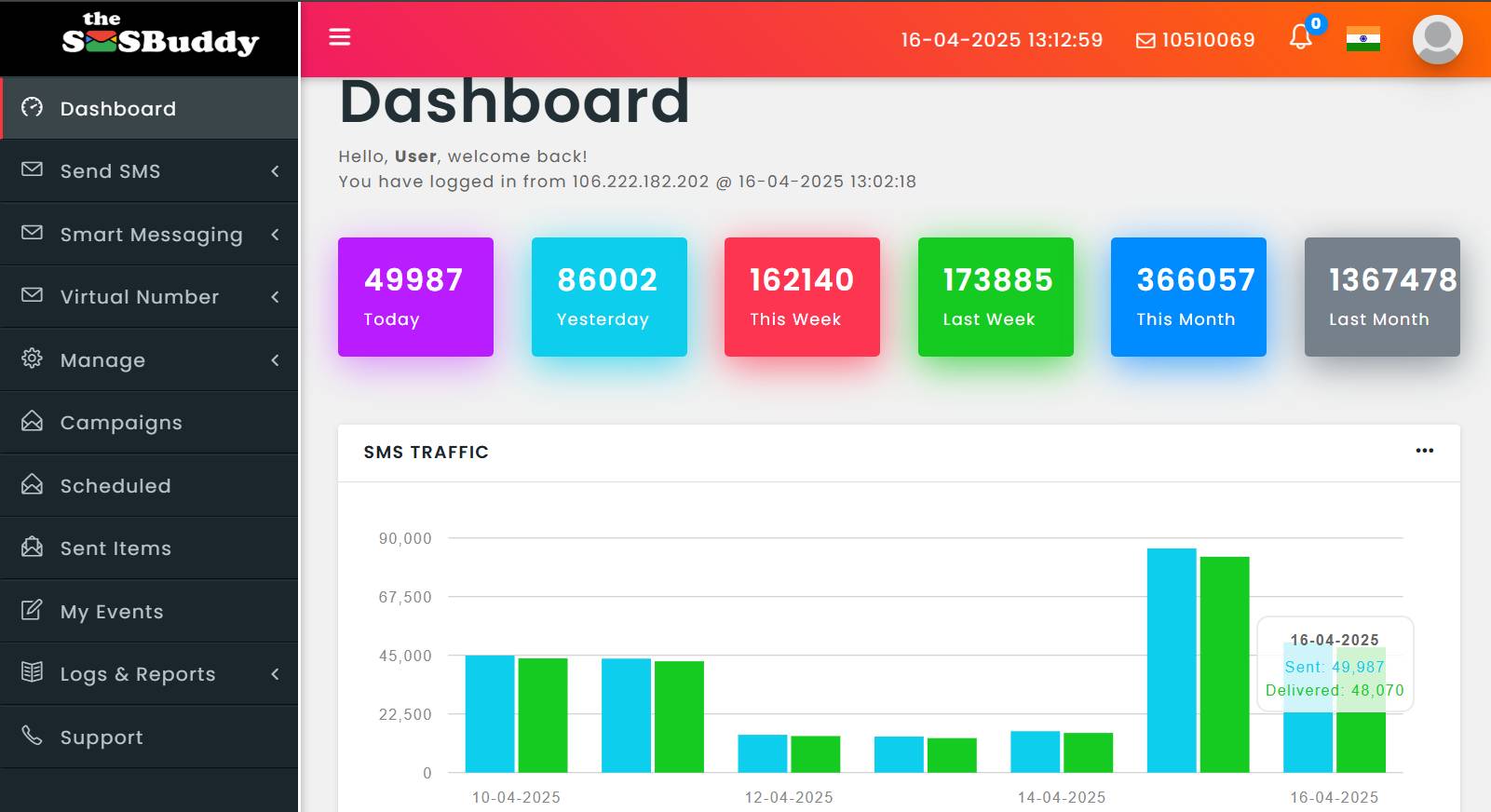Expand Smart Messaging chevron
Screen dimensions: 1491x812
[275, 235]
